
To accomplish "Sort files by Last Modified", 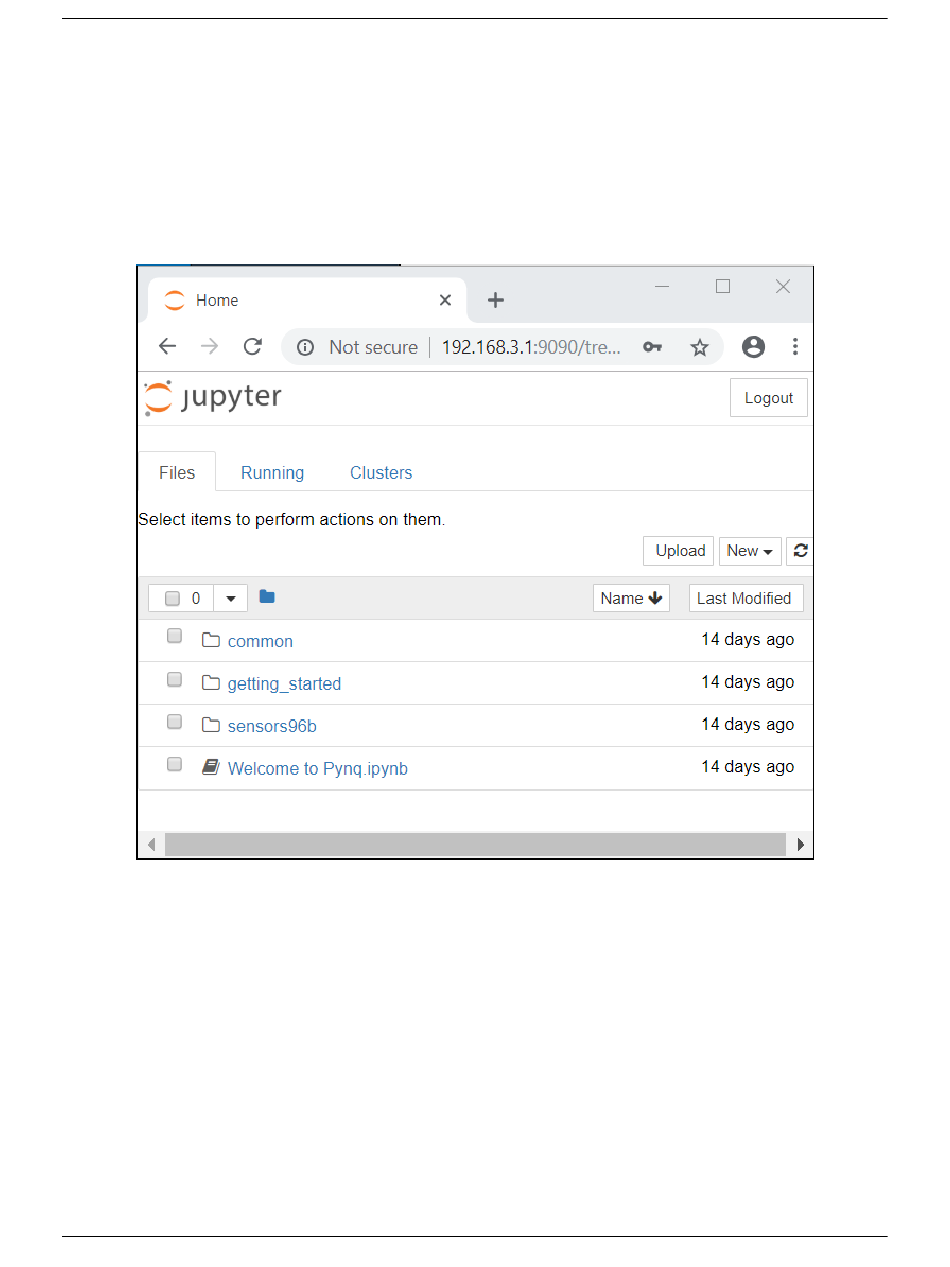I will [746, 598].
